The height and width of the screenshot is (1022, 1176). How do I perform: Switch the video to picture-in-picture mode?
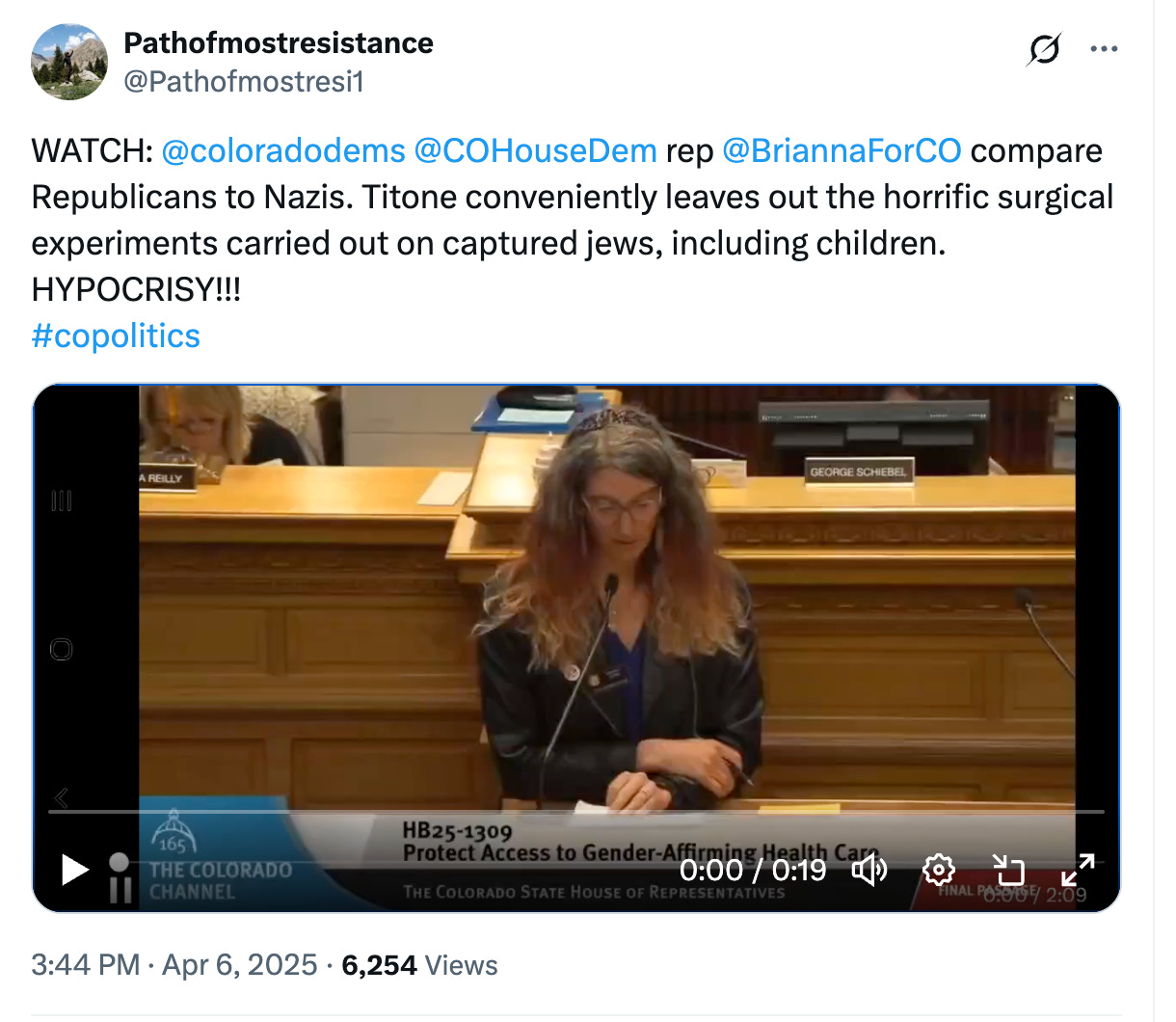coord(1008,871)
